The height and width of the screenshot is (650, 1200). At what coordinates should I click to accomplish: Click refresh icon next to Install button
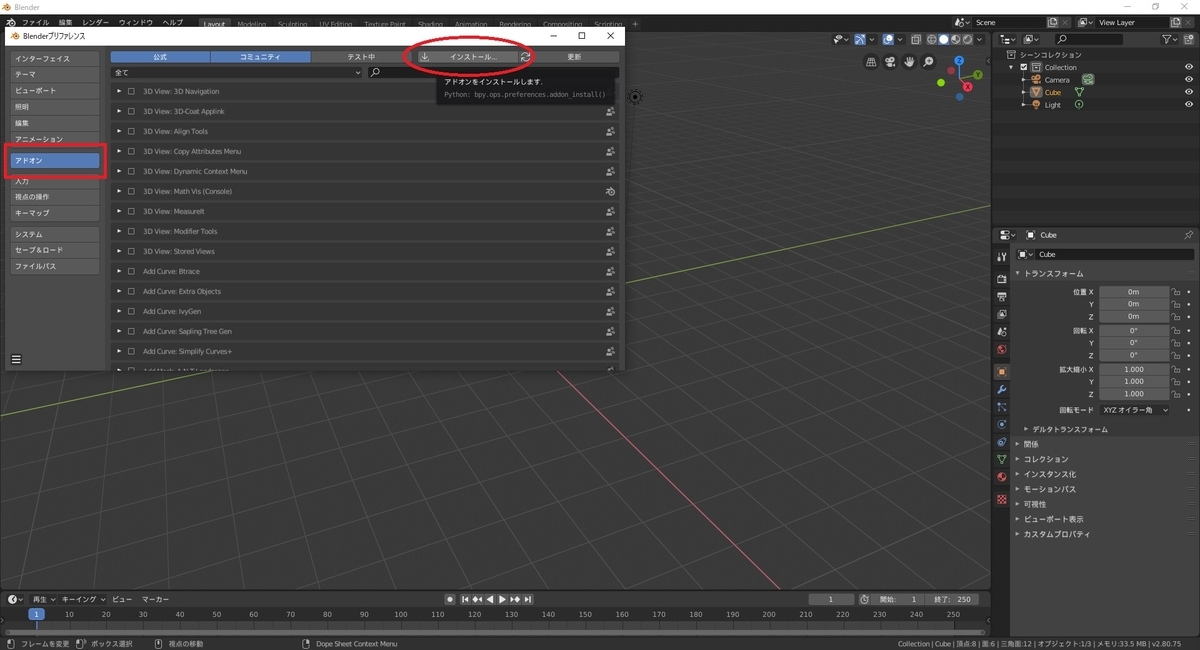(525, 57)
